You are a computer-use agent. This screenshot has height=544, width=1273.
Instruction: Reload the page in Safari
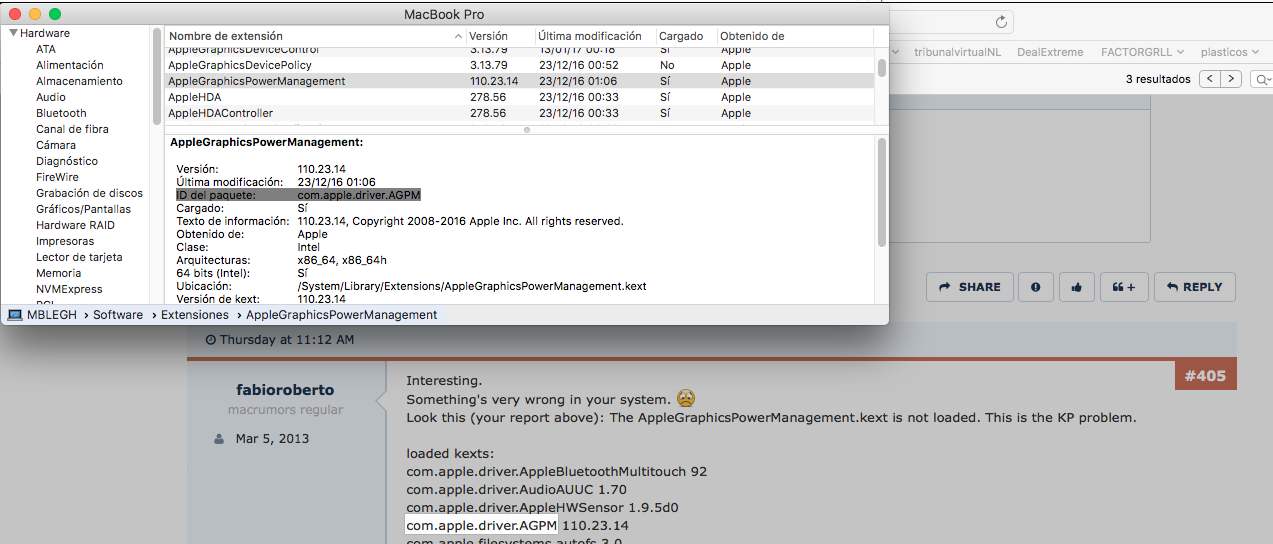tap(1001, 22)
